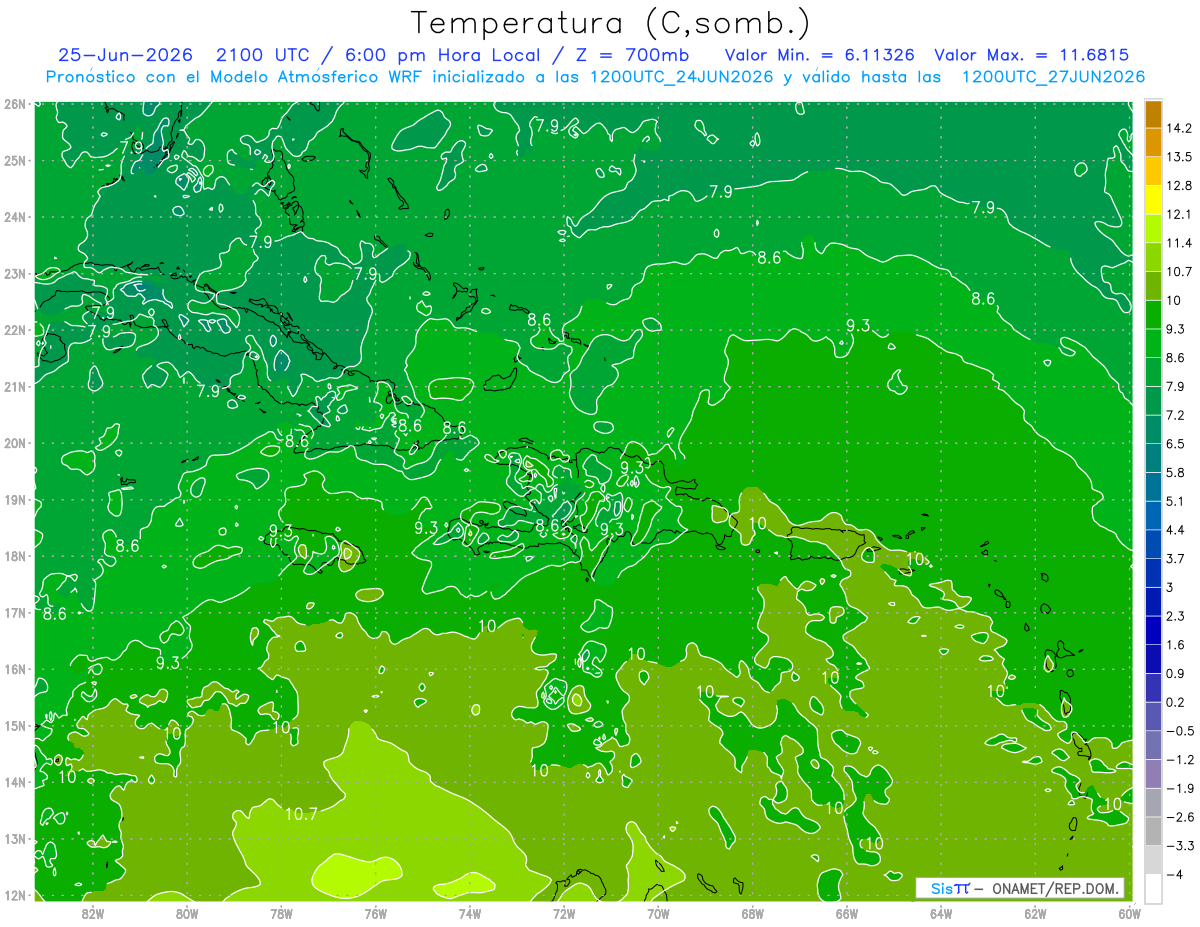Image resolution: width=1200 pixels, height=927 pixels.
Task: Click the '0.2' colorbar label
Action: pyautogui.click(x=1175, y=702)
